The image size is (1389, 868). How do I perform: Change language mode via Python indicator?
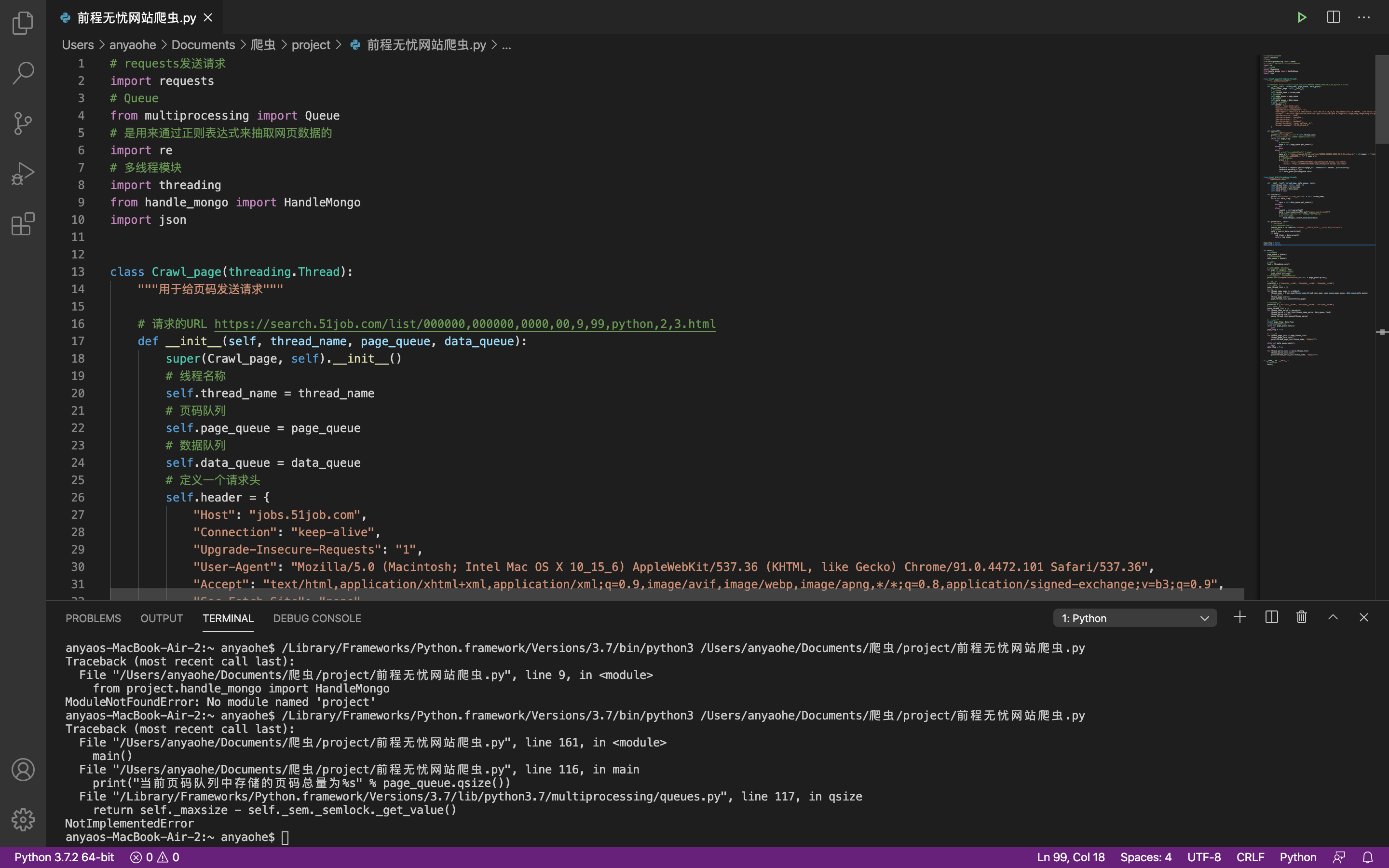tap(1298, 857)
